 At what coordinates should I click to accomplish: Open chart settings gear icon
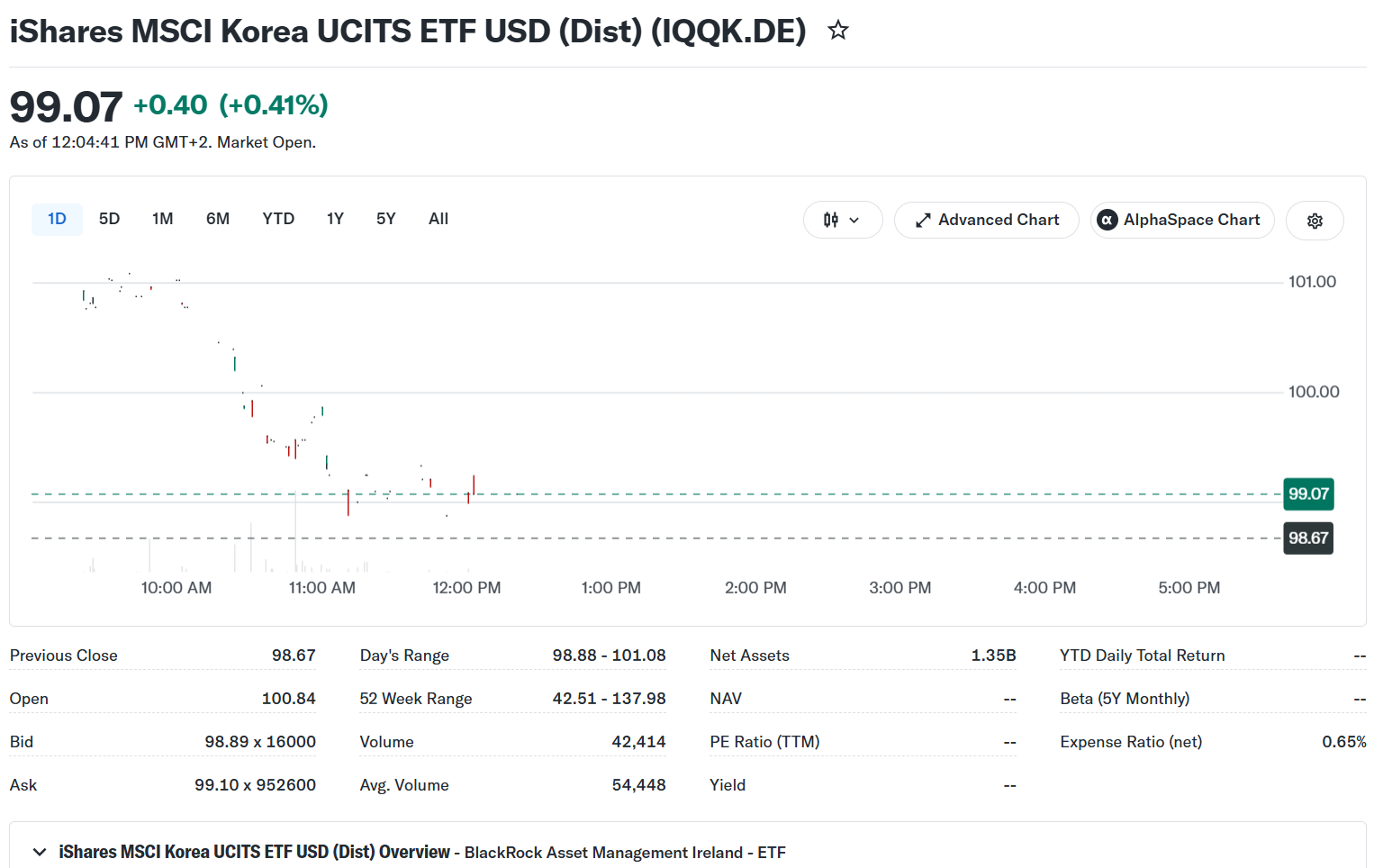pos(1315,221)
